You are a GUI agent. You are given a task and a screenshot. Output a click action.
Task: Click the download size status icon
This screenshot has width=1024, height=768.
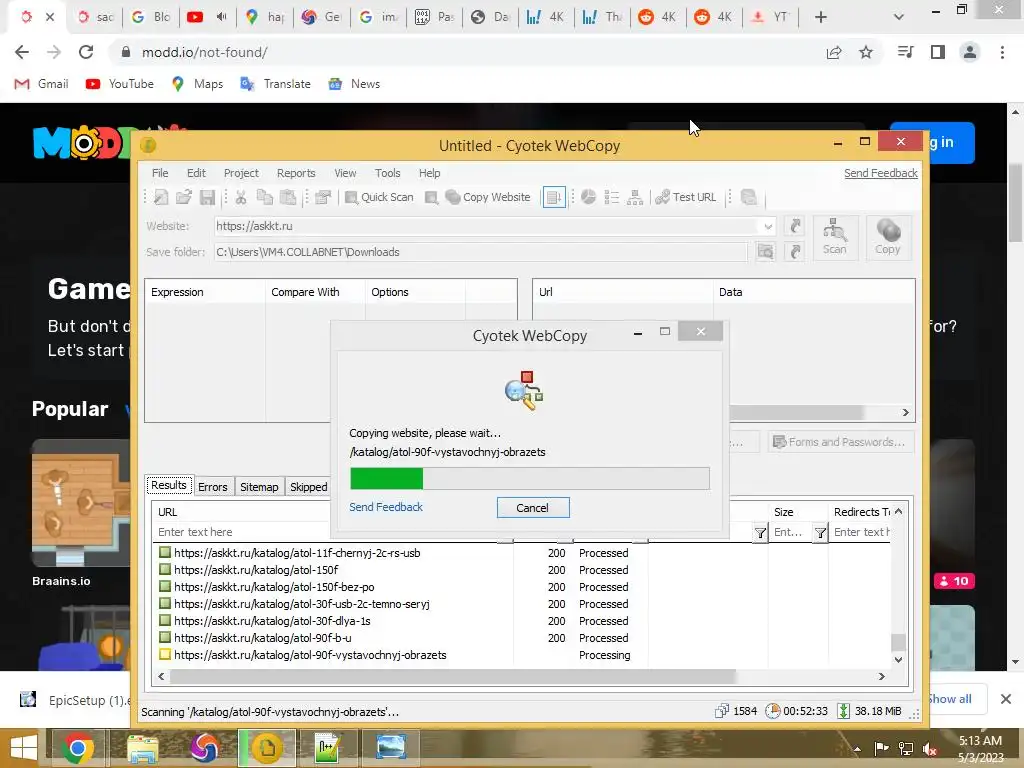point(844,711)
